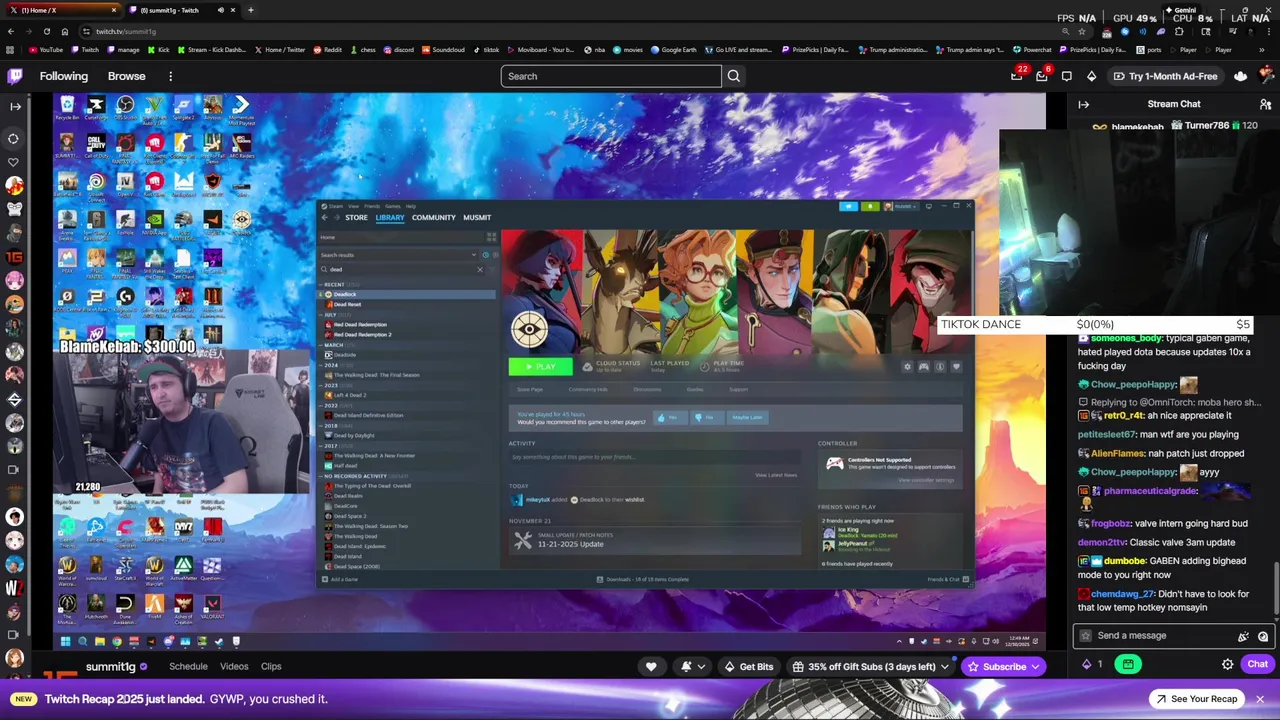This screenshot has width=1280, height=720.
Task: Expand Subscribe button options
Action: pos(1036,667)
